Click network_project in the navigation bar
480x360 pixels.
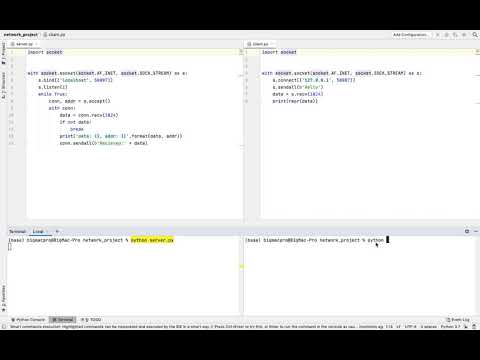tap(21, 35)
